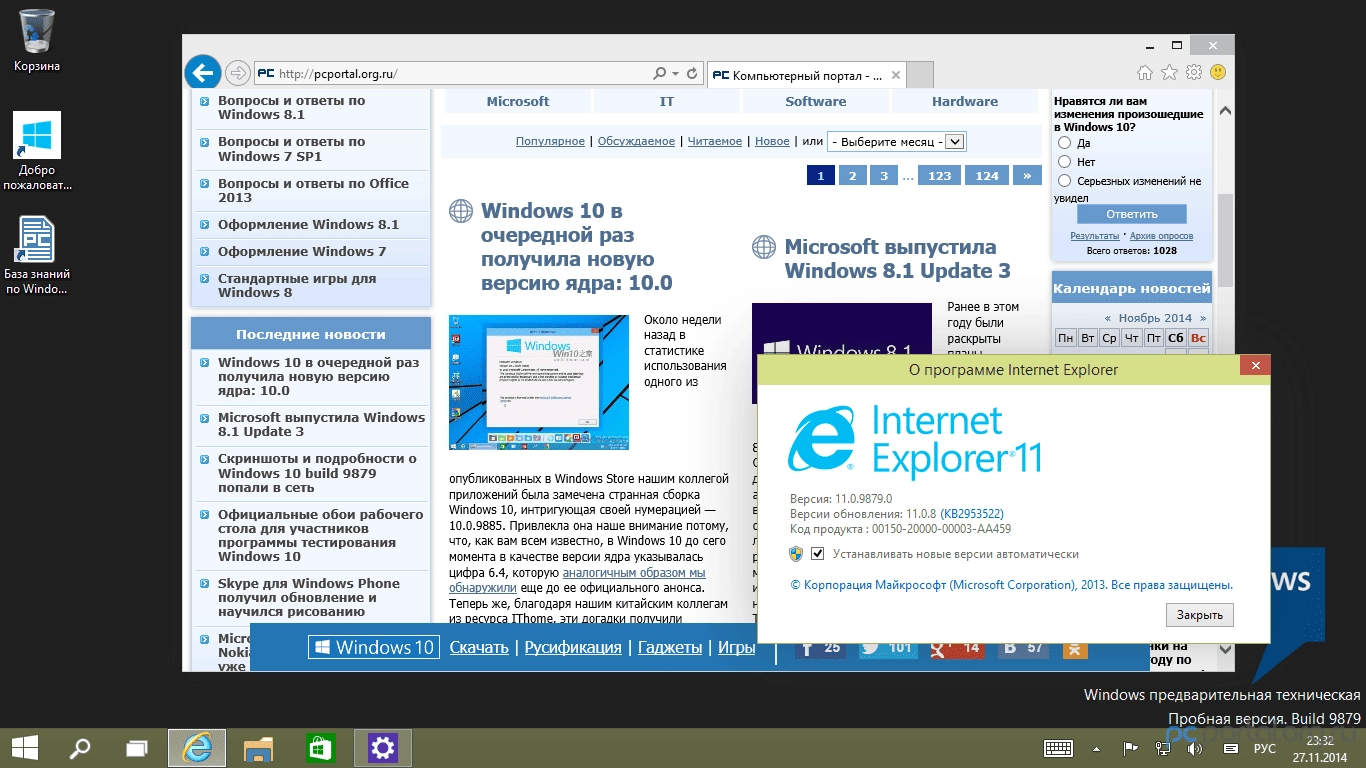Click the browser Back arrow button
Screen dimensions: 1366x768
(x=202, y=73)
